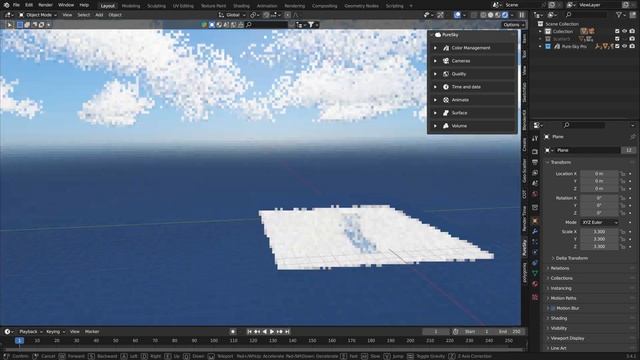Expand the Viewport Display section
The height and width of the screenshot is (360, 640).
pos(567,338)
